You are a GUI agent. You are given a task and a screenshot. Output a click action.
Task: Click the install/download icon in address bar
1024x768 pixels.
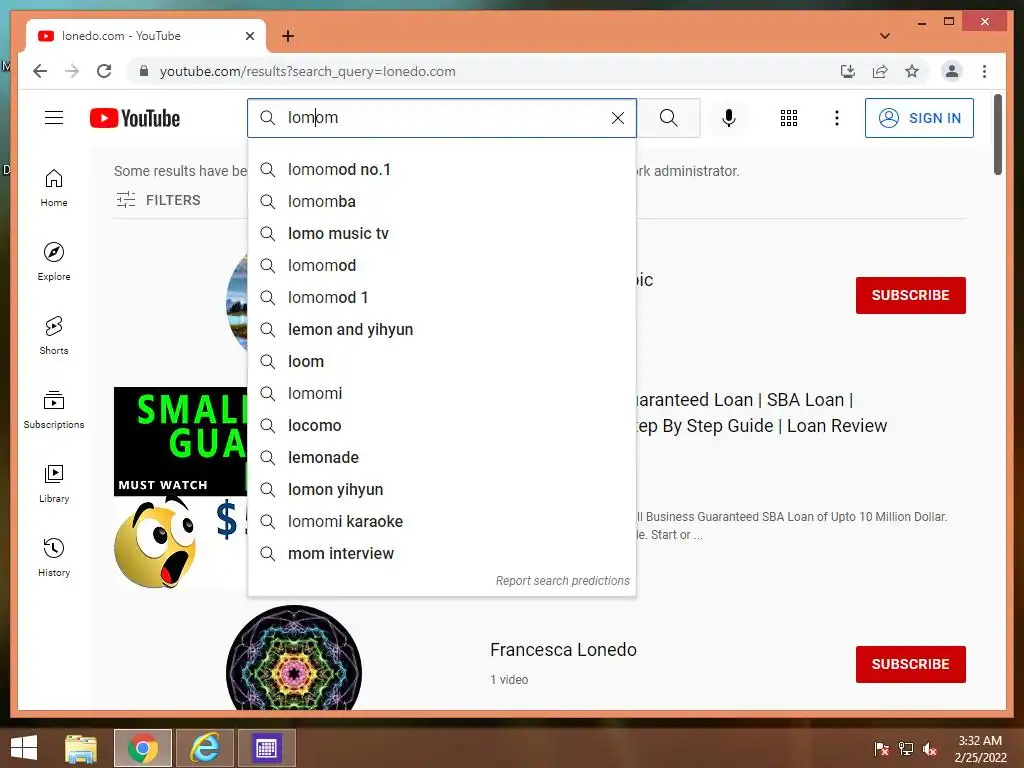pyautogui.click(x=848, y=71)
